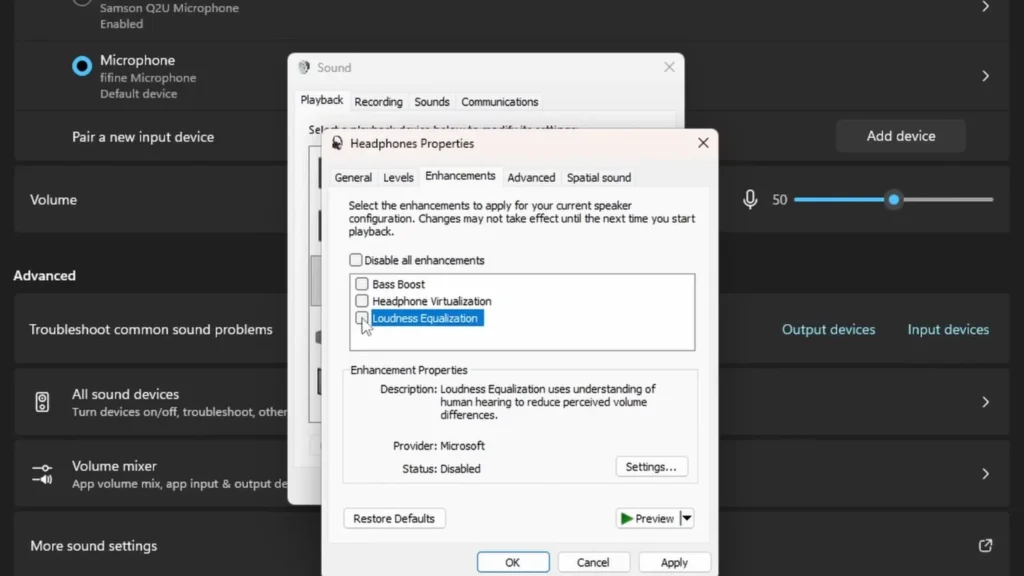Click the headphones icon in Properties title bar
Image resolution: width=1024 pixels, height=576 pixels.
tap(337, 143)
